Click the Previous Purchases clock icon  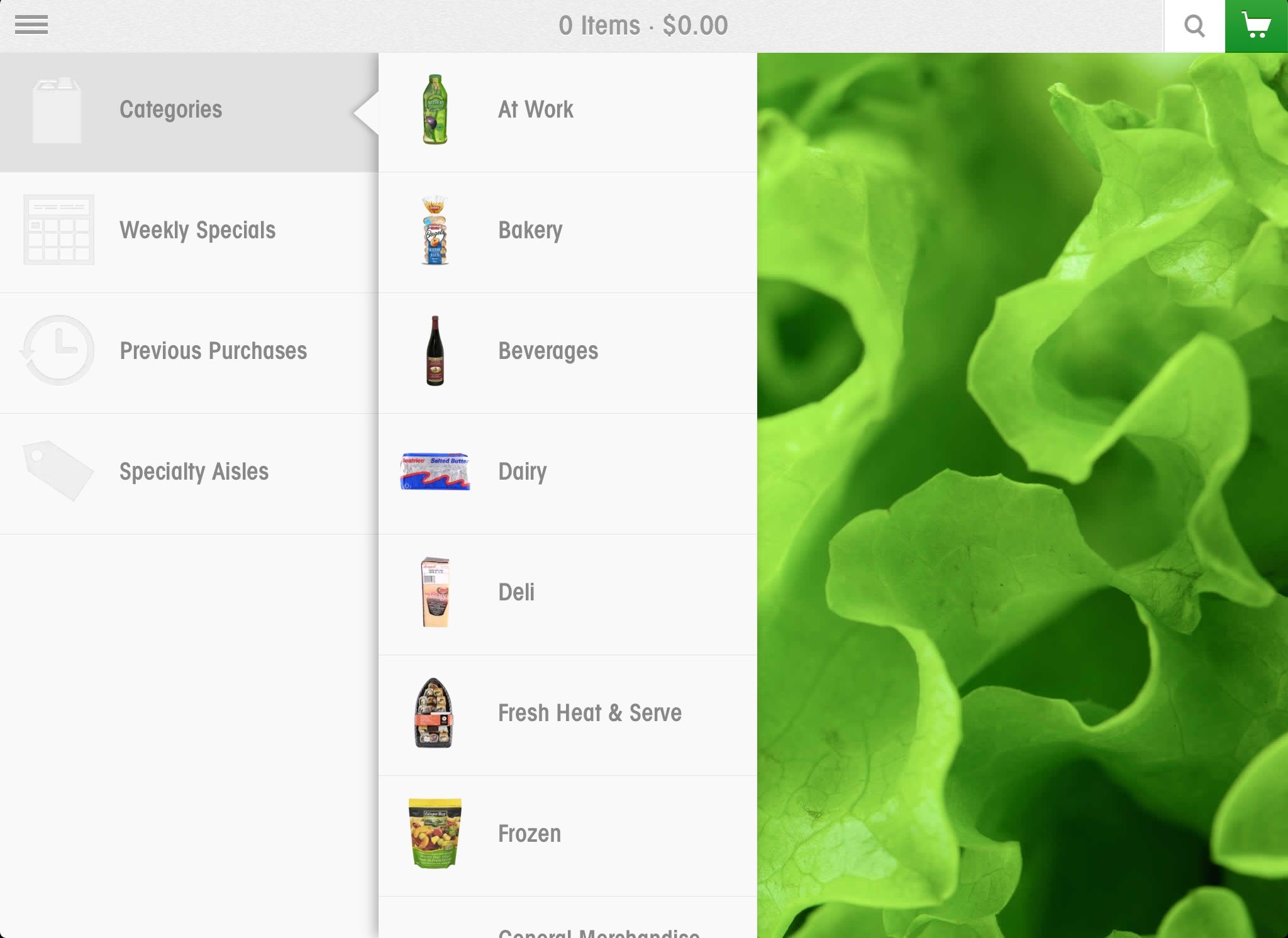(57, 350)
